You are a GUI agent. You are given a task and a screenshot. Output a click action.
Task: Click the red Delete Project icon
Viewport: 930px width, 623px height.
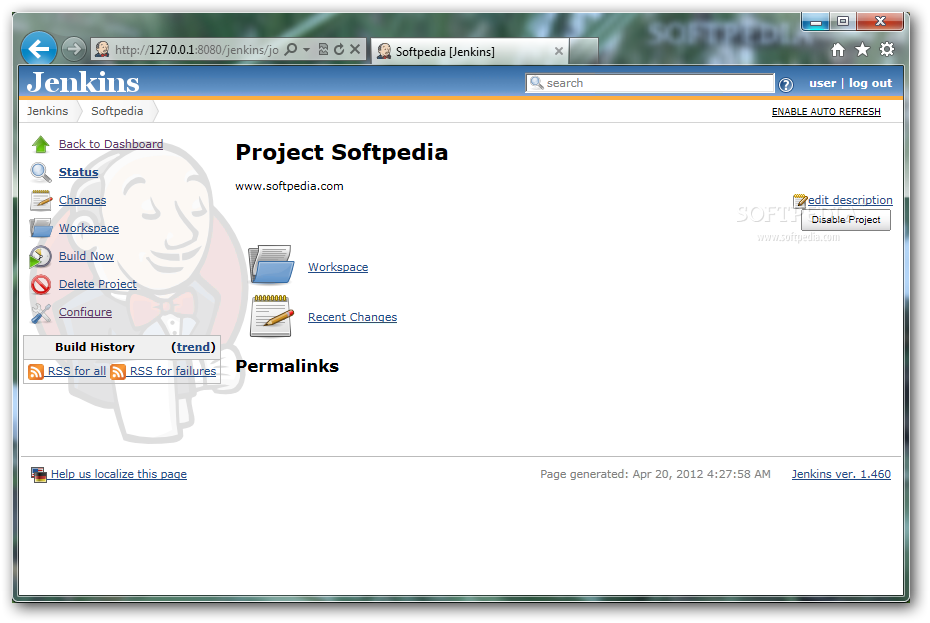[x=41, y=284]
